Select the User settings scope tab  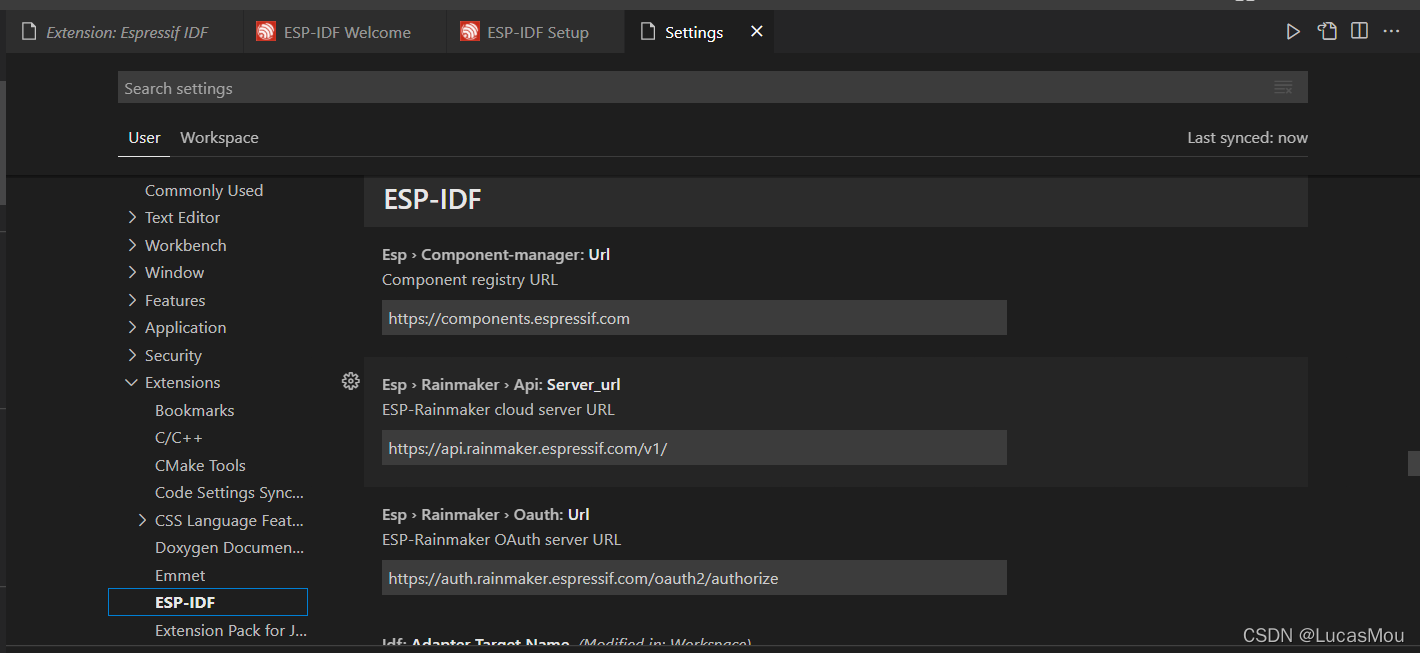[x=144, y=138]
